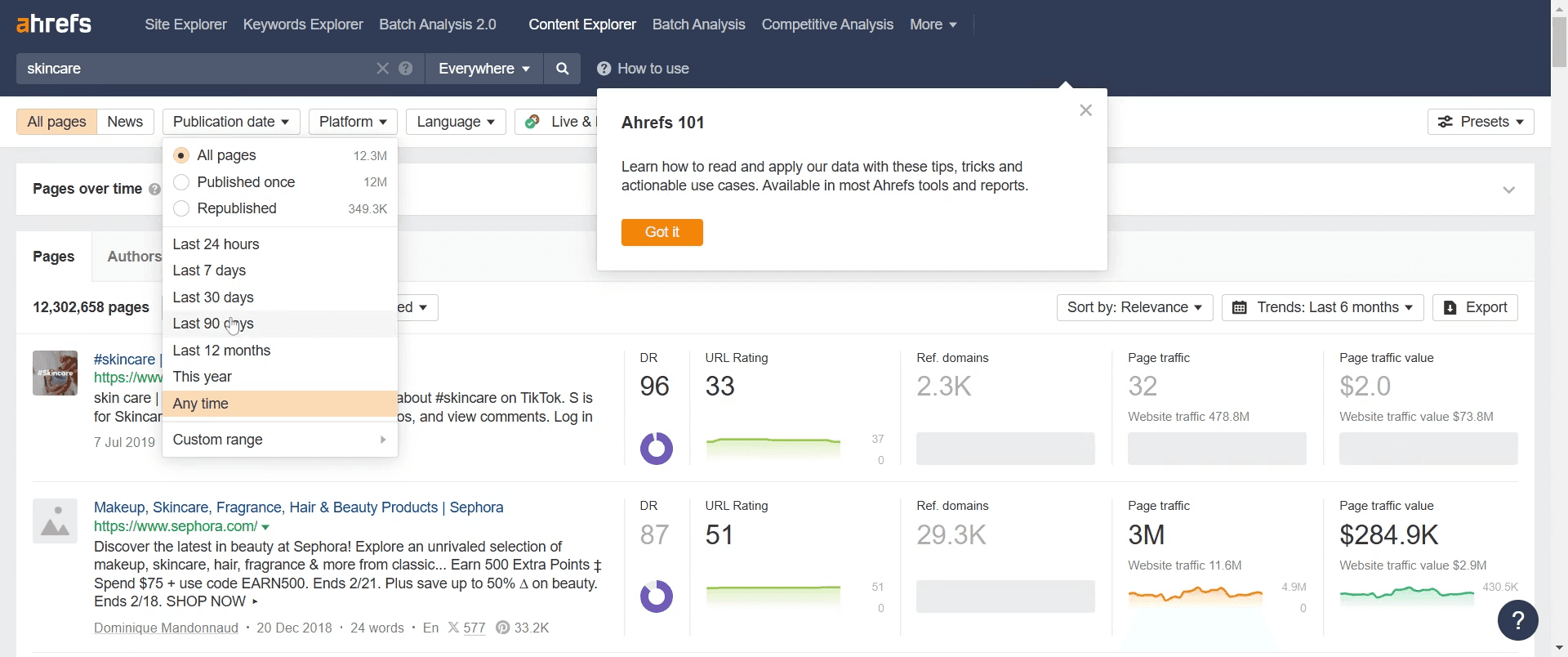Screen dimensions: 1568x657
Task: Clear the skincare search query
Action: 382,69
